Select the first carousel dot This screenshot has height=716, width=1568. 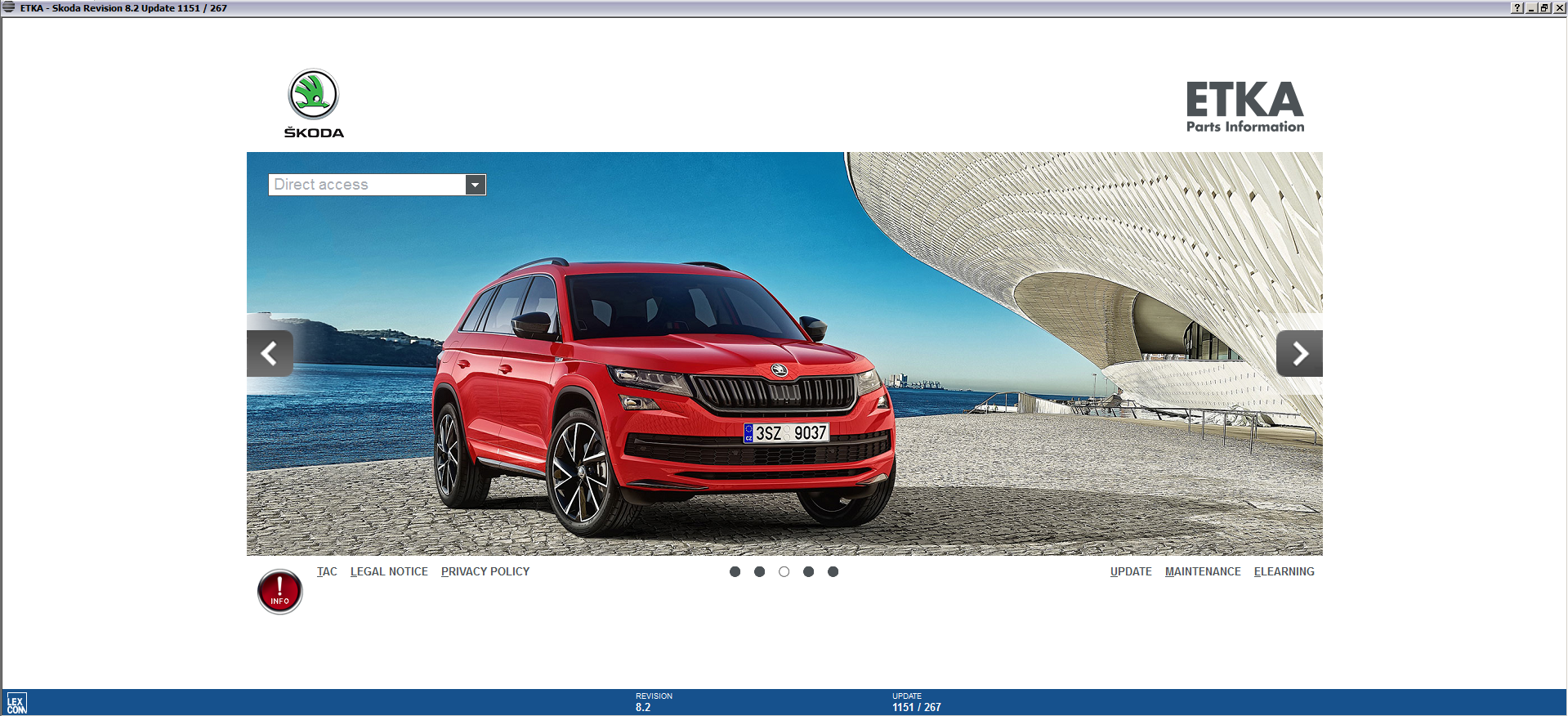[735, 572]
